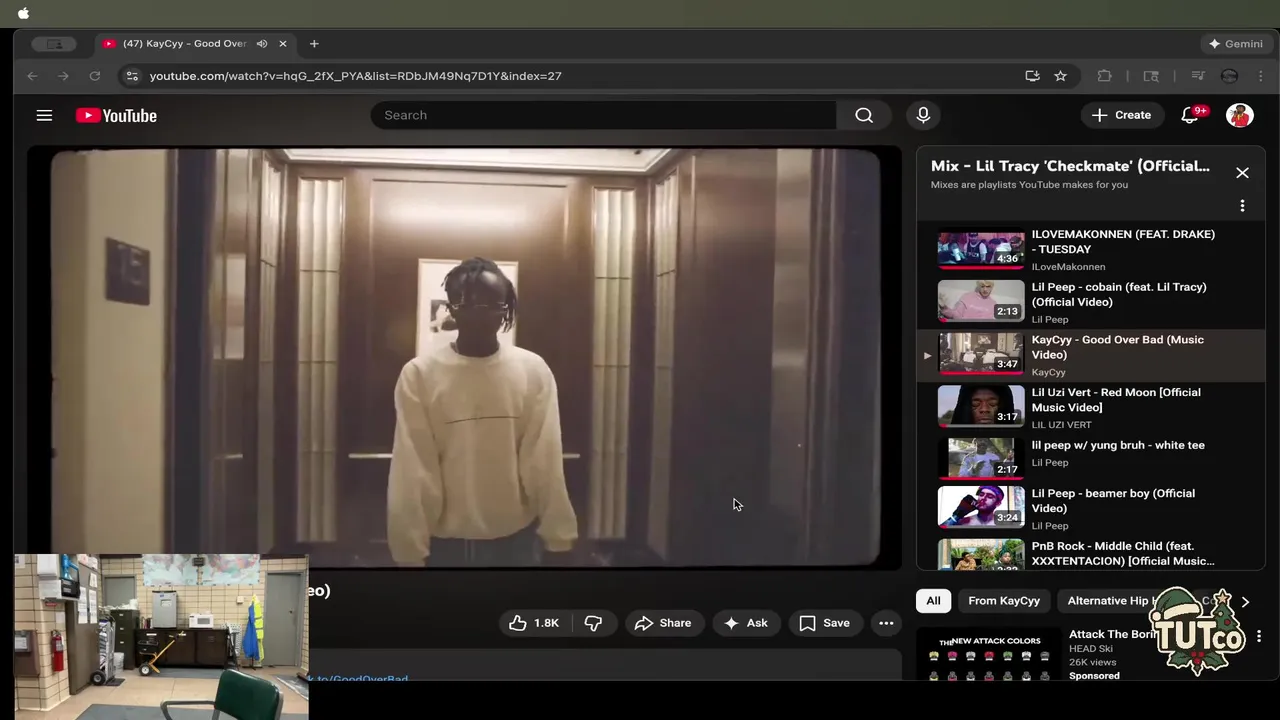
Task: Bookmark this page with the star icon
Action: point(1060,76)
